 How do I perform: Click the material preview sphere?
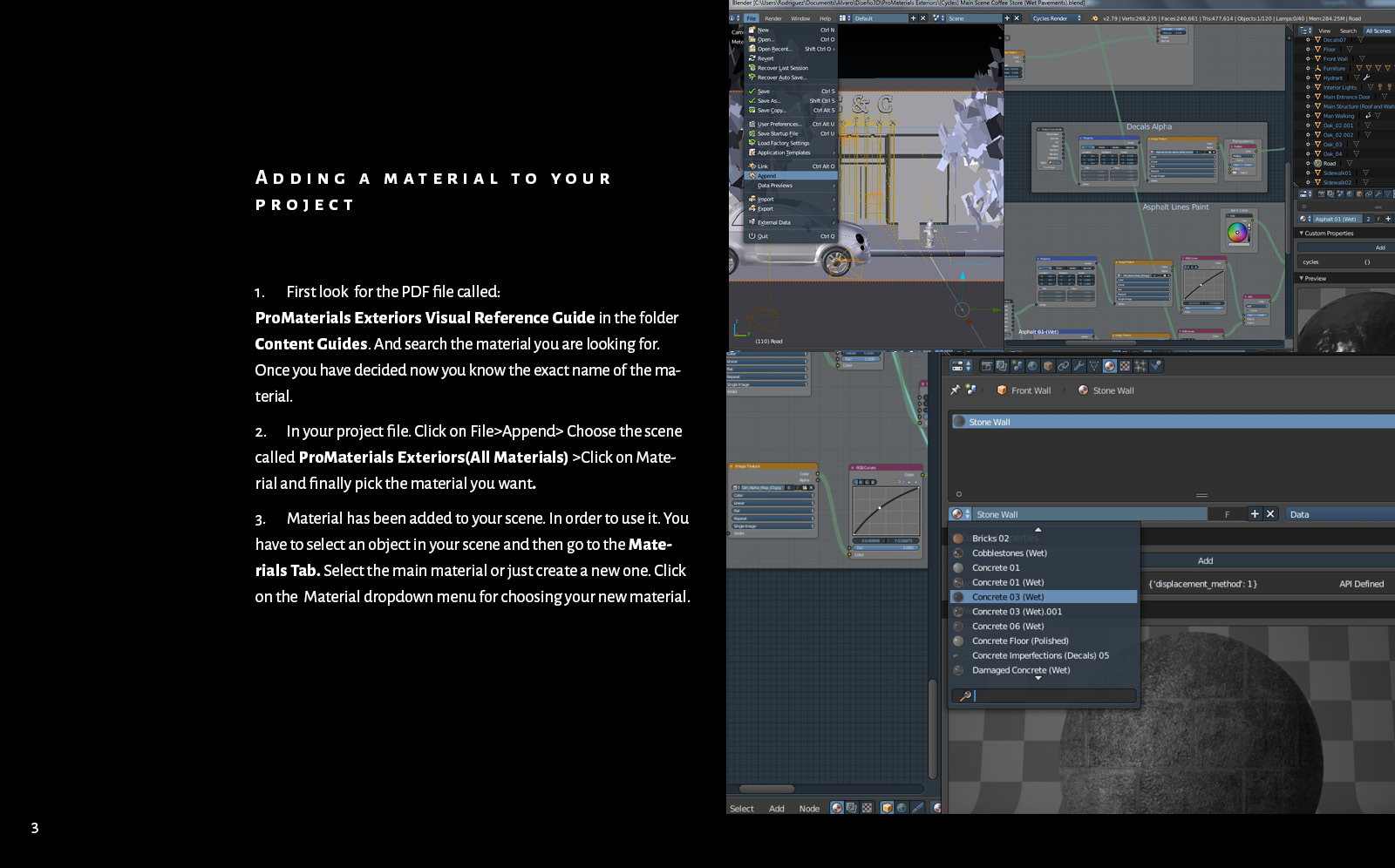coord(1203,723)
